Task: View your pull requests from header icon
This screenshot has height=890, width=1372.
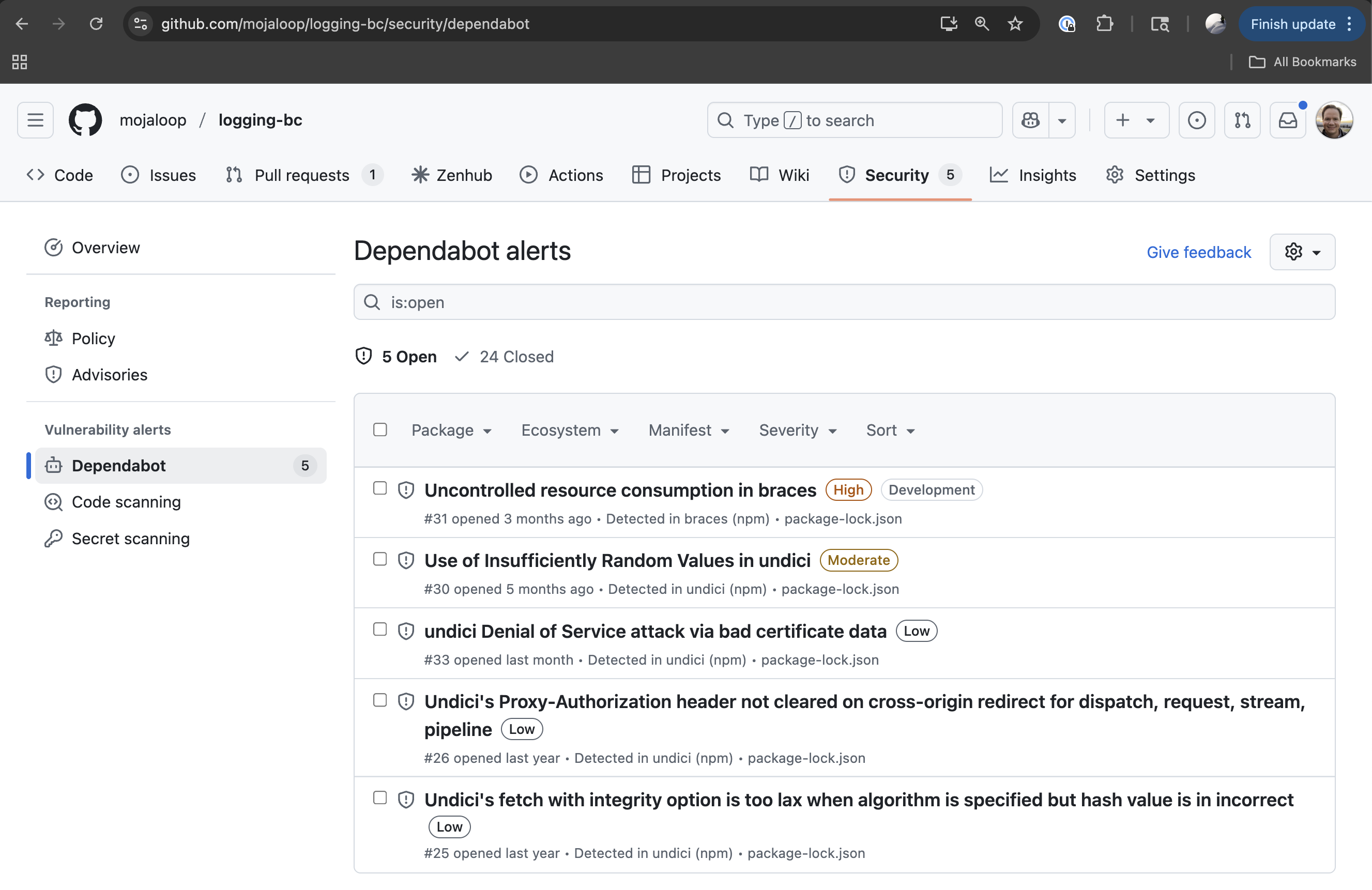Action: (x=1242, y=120)
